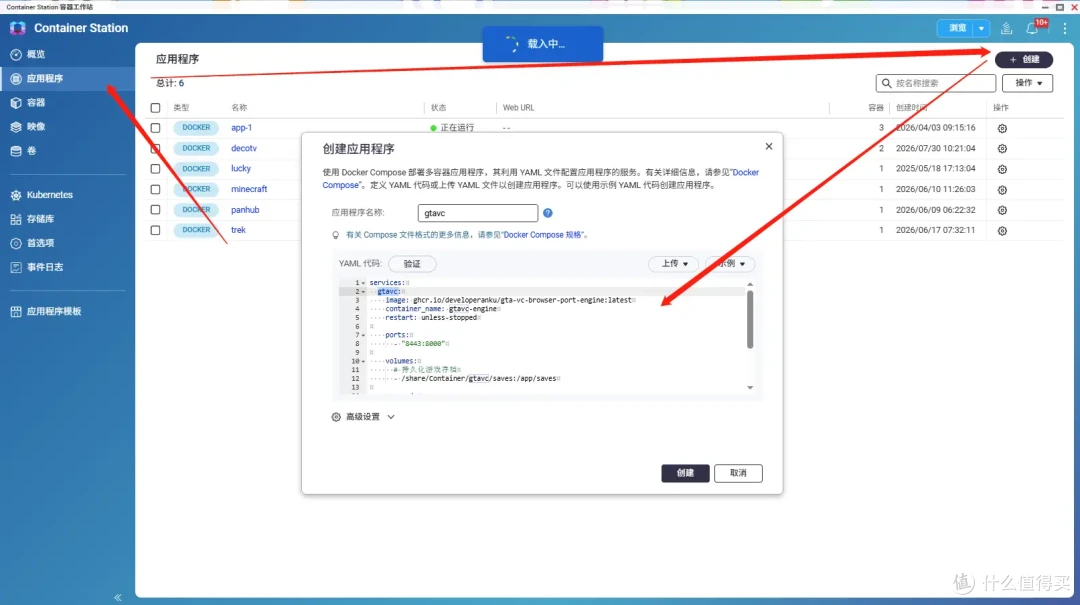This screenshot has height=605, width=1080.
Task: Click the YAML editor scroll-up arrow
Action: 750,284
